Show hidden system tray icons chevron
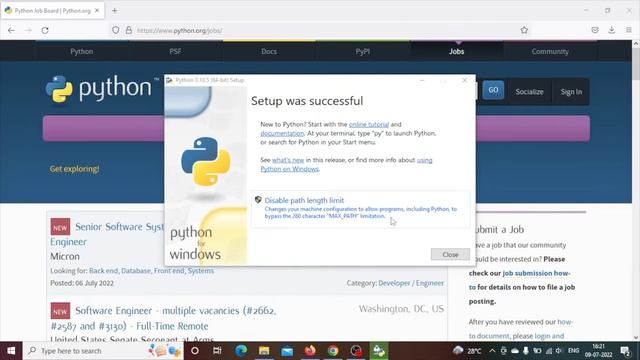 click(x=492, y=351)
